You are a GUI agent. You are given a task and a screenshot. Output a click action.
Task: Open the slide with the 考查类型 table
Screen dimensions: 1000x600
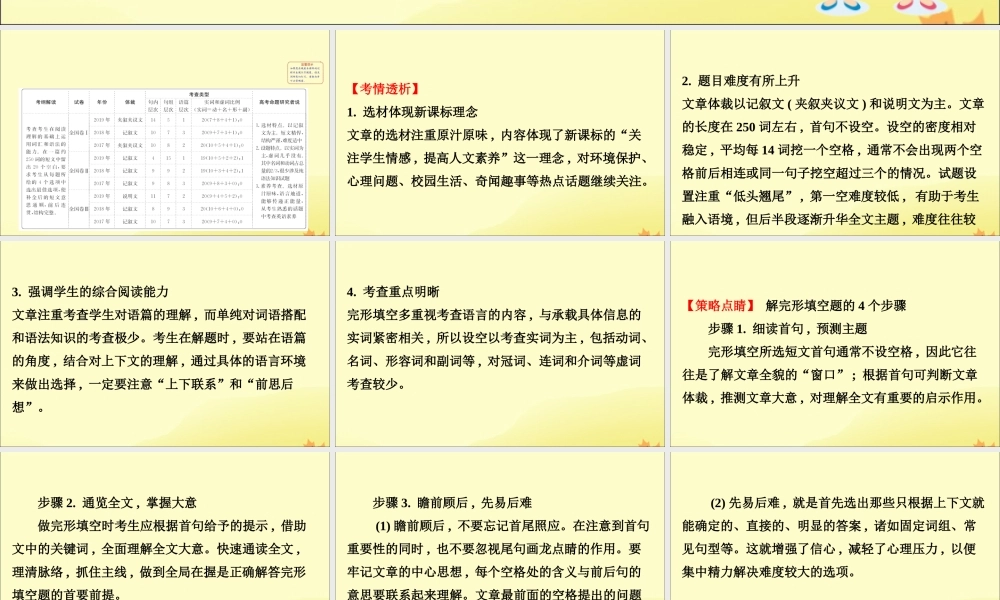click(x=165, y=133)
